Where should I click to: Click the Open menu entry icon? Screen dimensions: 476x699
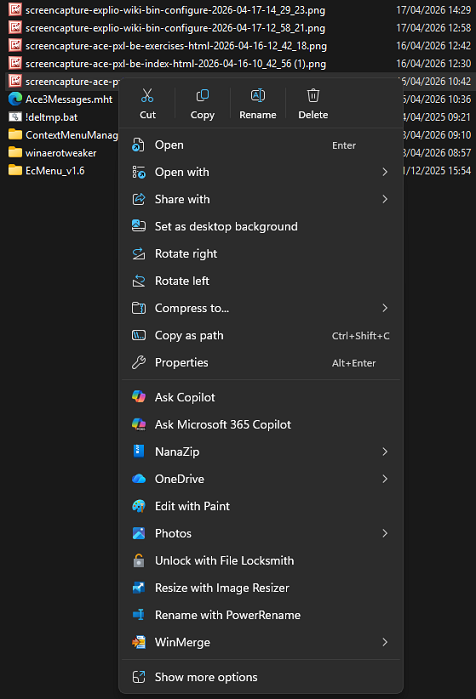(139, 145)
